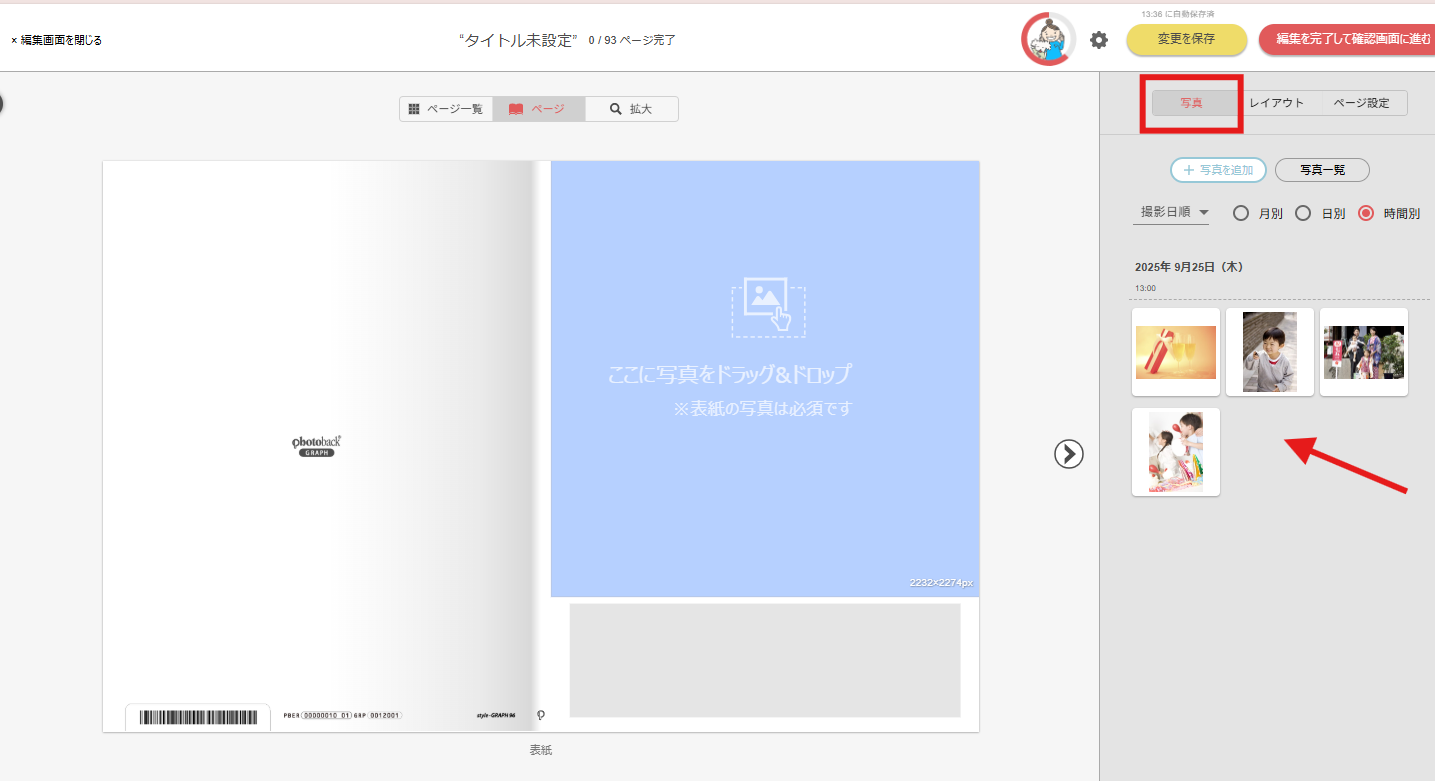Select the boy in gray sweater thumbnail
The height and width of the screenshot is (781, 1435).
point(1270,352)
